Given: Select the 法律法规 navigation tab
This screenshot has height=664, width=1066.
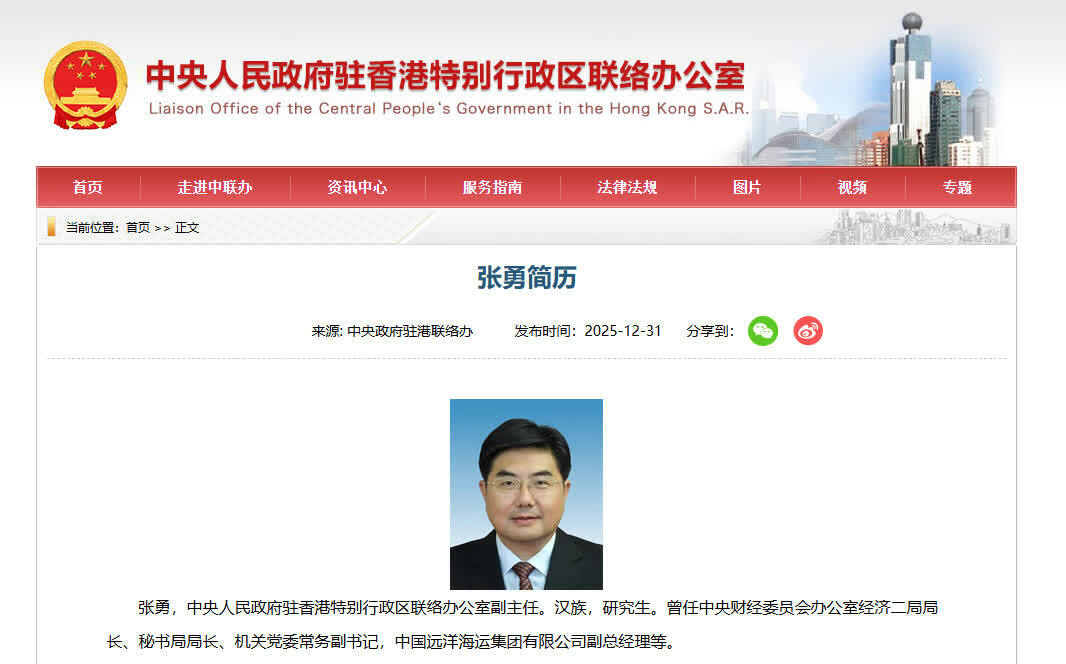Looking at the screenshot, I should point(627,188).
